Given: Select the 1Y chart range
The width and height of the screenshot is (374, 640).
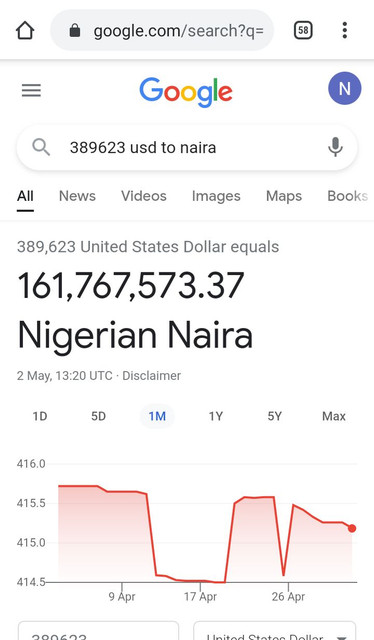Looking at the screenshot, I should pos(216,416).
